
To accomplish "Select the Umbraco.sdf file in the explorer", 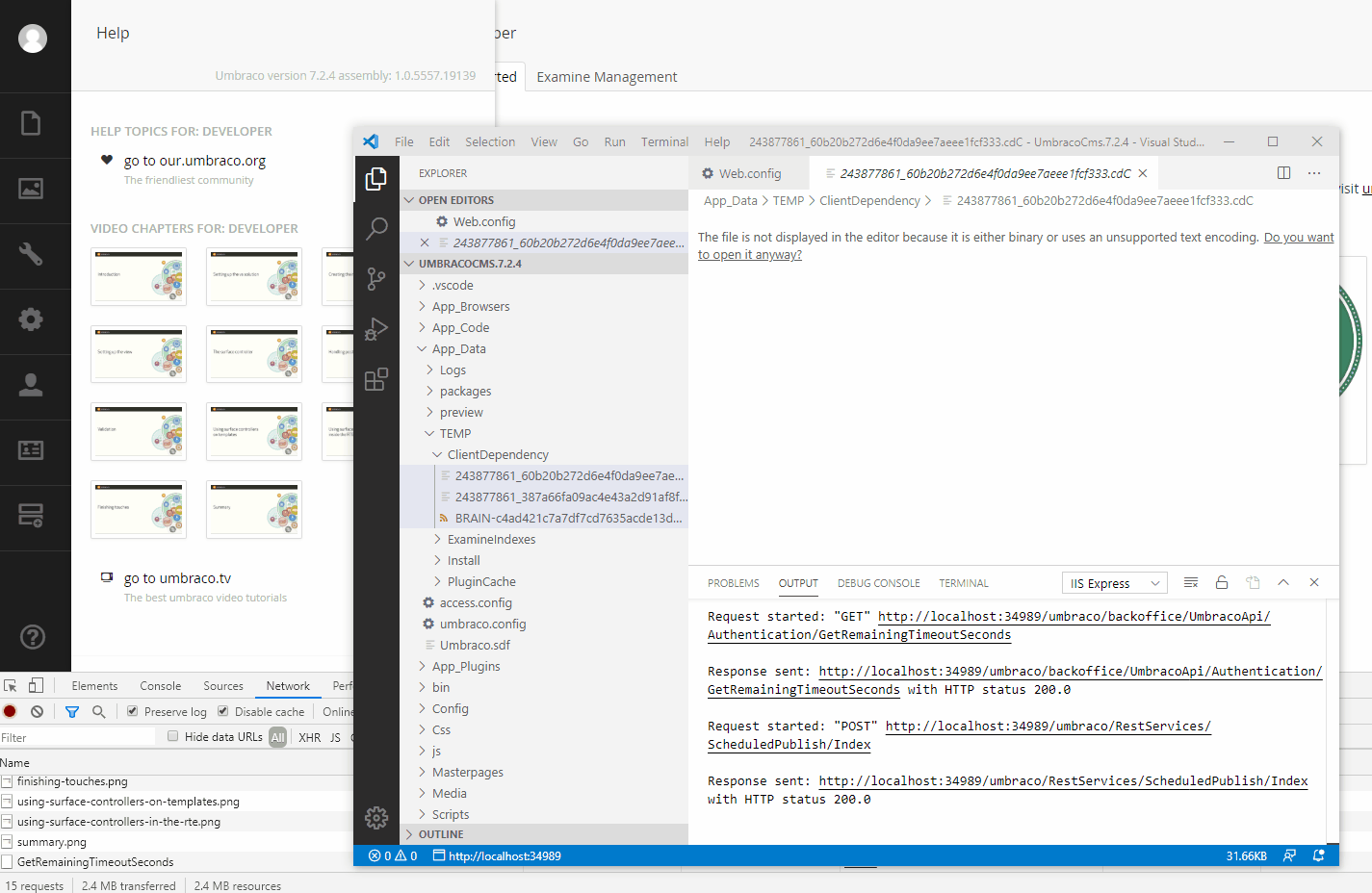I will [544, 646].
